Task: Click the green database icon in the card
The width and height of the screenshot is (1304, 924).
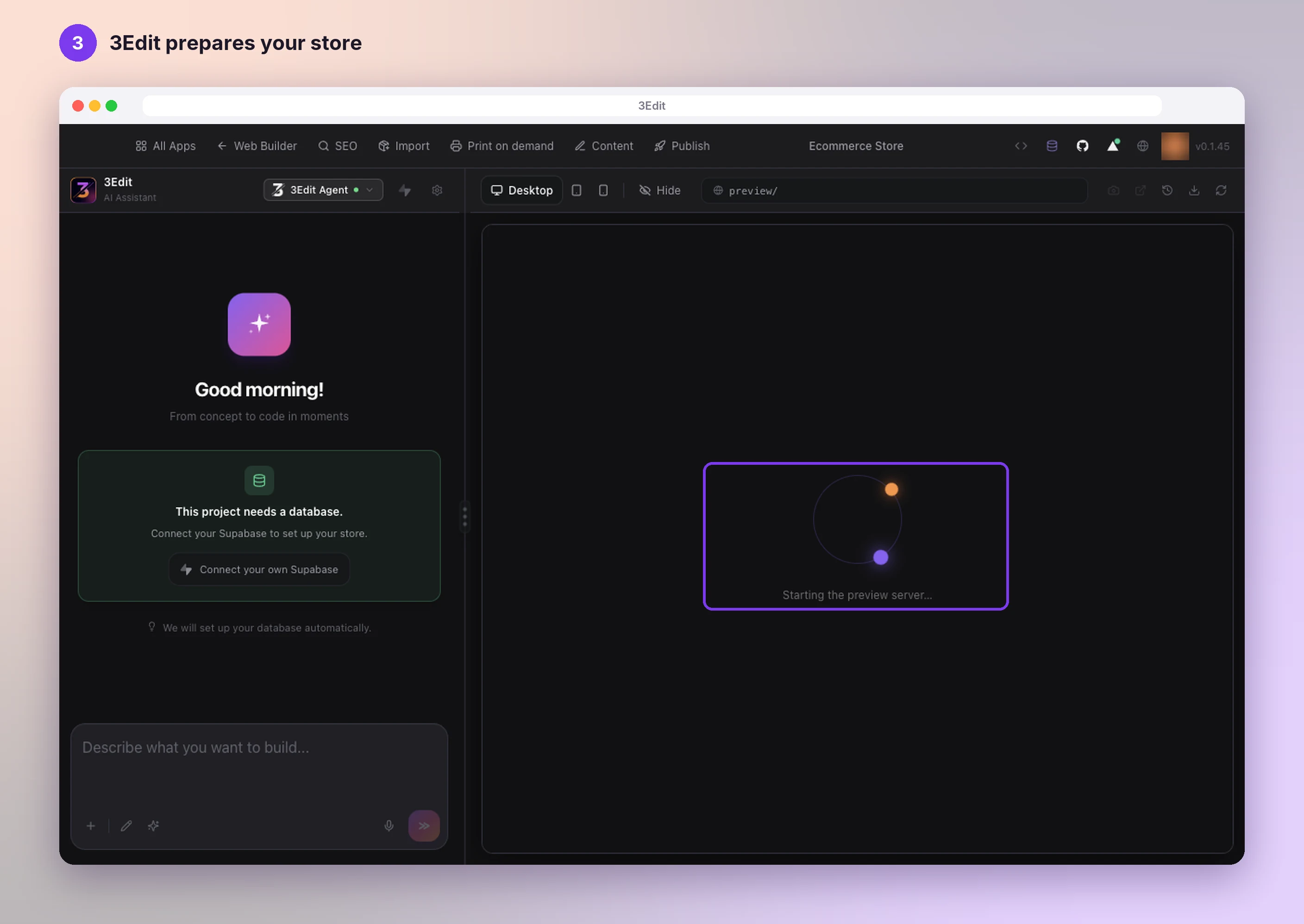Action: (259, 481)
